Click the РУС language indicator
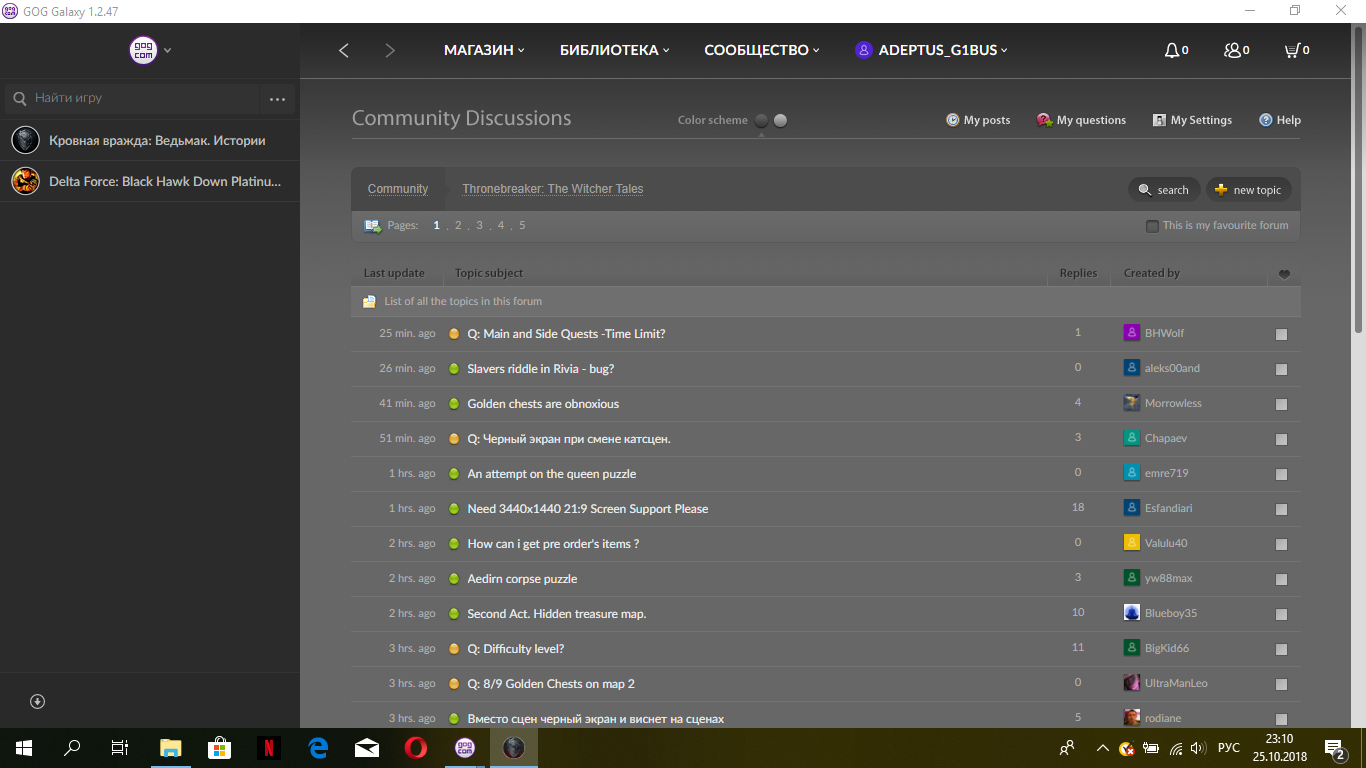The height and width of the screenshot is (768, 1366). pyautogui.click(x=1230, y=748)
